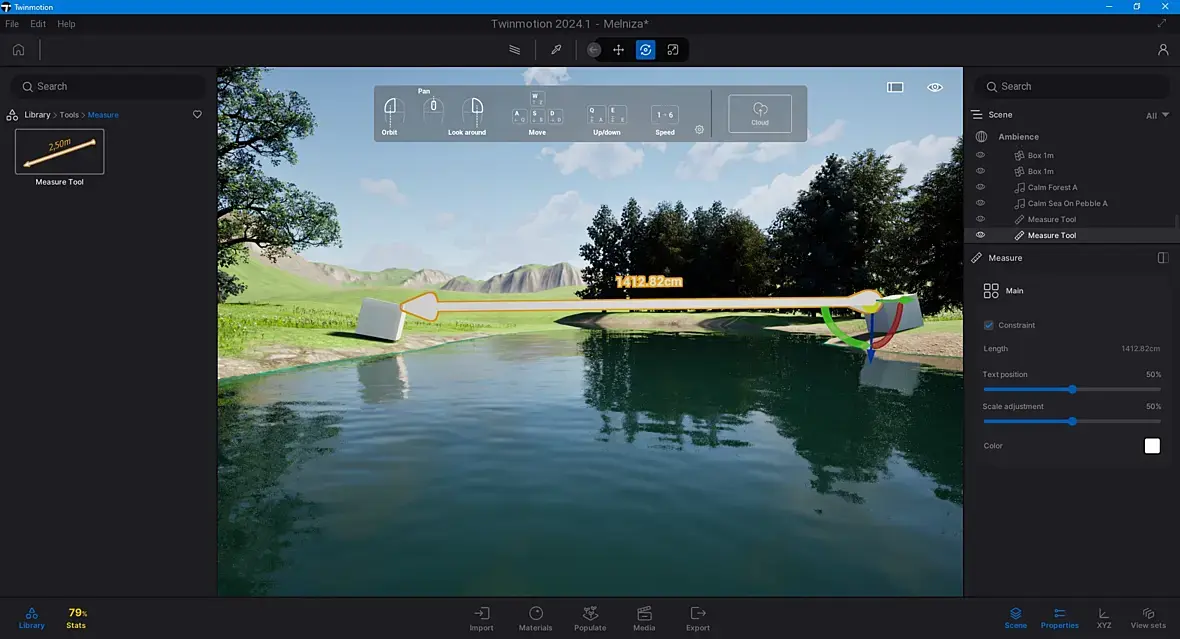Click the green rotation arc of gizmo
This screenshot has width=1180, height=639.
(x=838, y=333)
